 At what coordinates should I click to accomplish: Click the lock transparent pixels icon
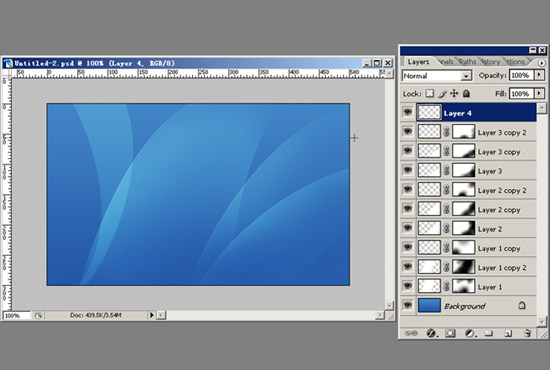click(x=430, y=94)
